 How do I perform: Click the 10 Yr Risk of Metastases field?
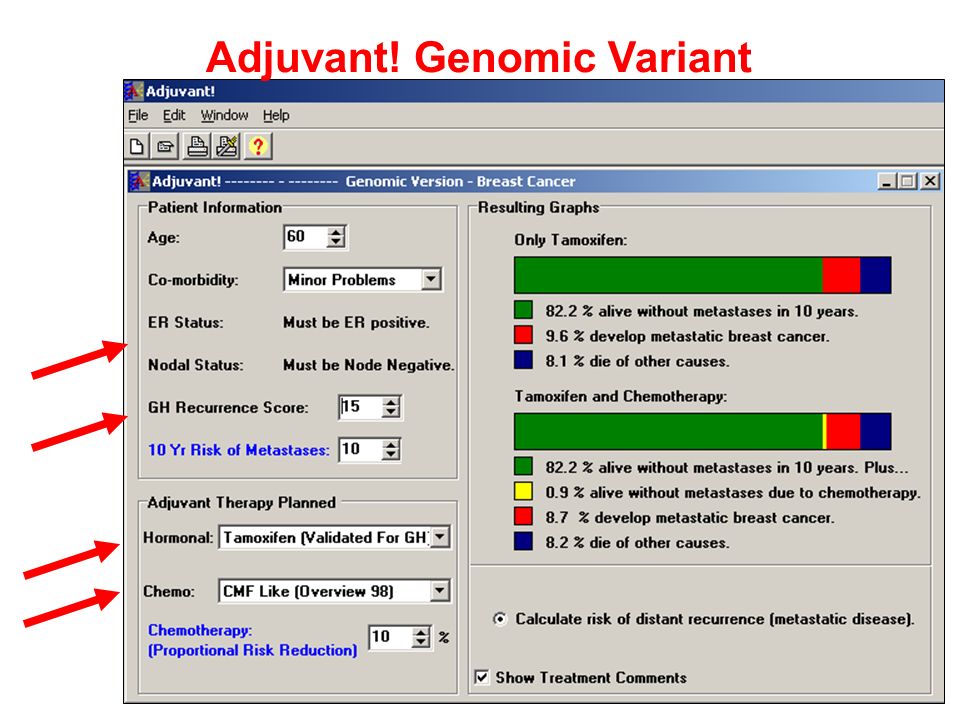(361, 449)
